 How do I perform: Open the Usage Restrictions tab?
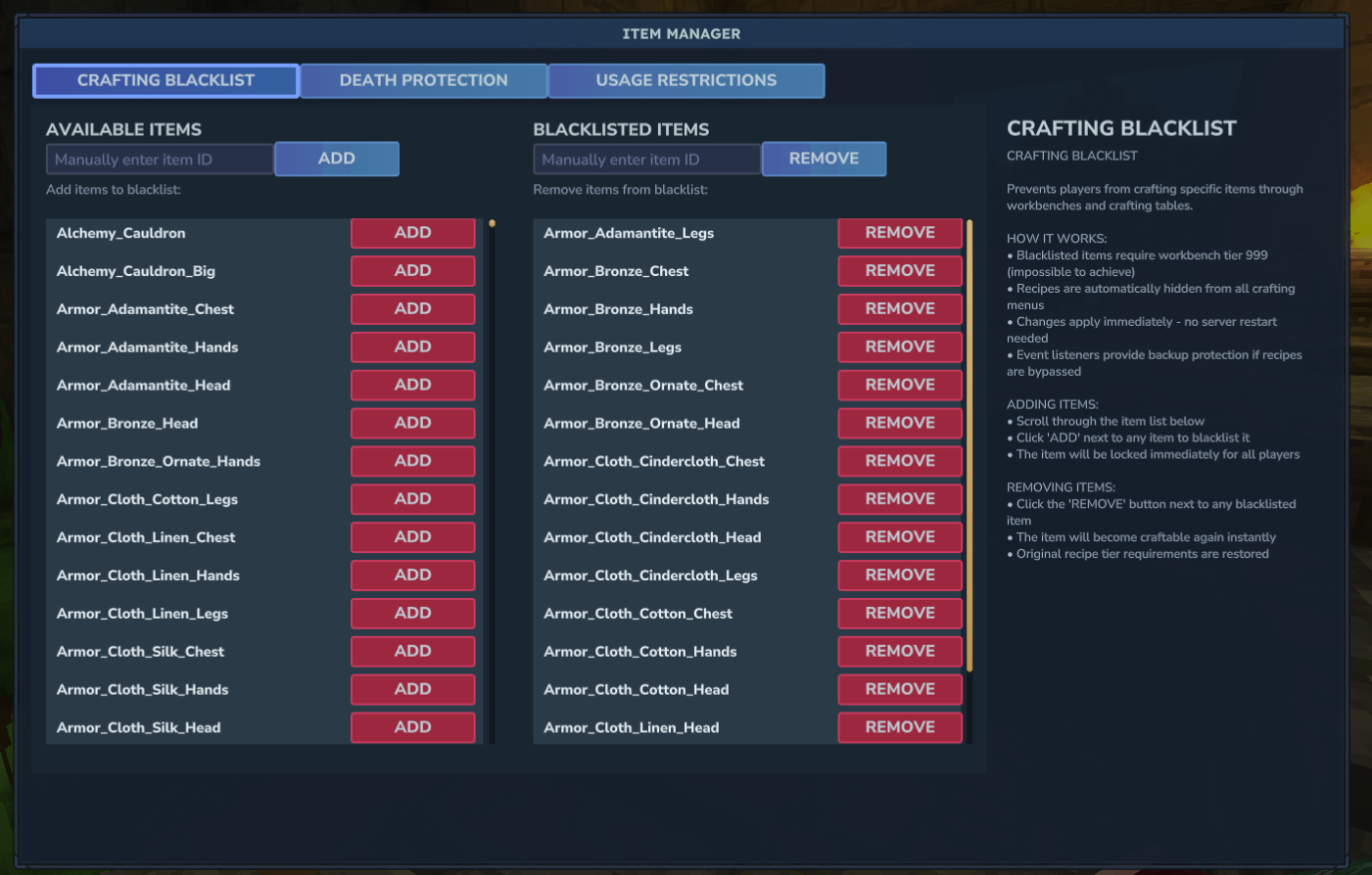[x=686, y=81]
